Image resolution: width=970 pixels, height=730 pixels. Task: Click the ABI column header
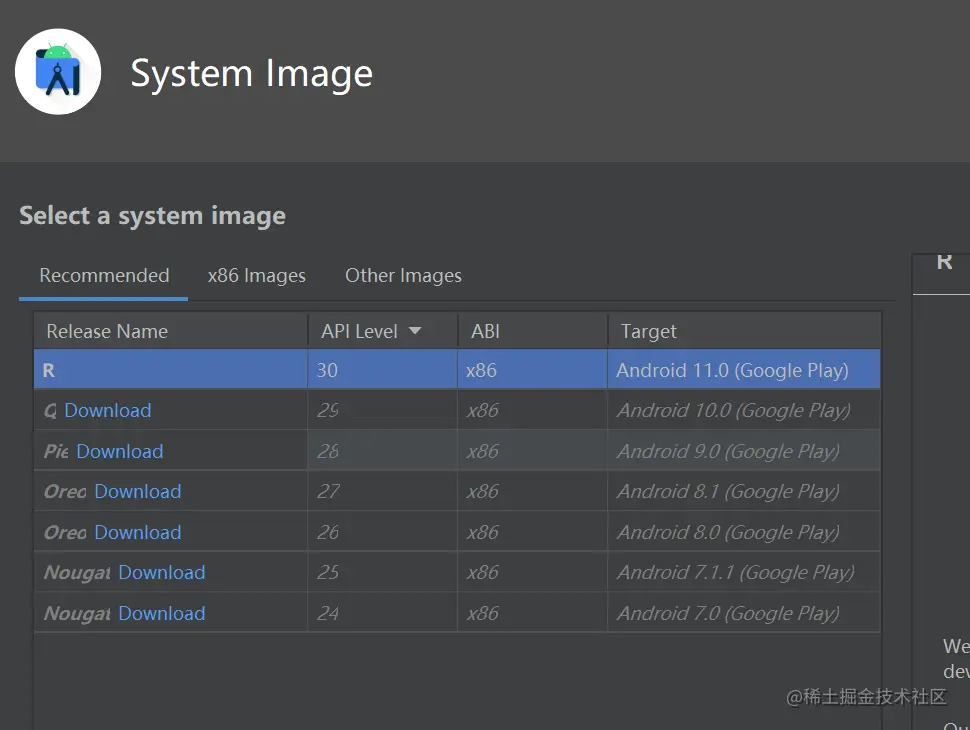point(485,331)
